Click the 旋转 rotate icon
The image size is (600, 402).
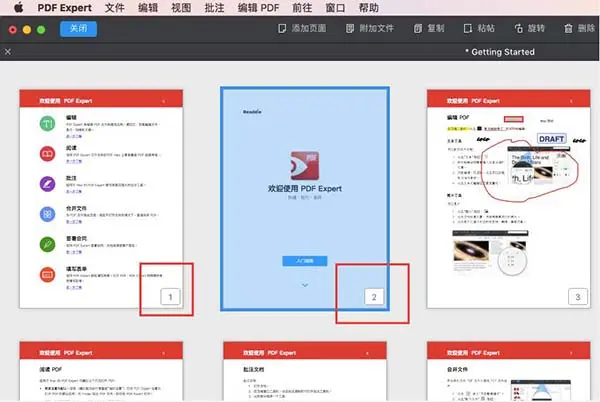[518, 29]
